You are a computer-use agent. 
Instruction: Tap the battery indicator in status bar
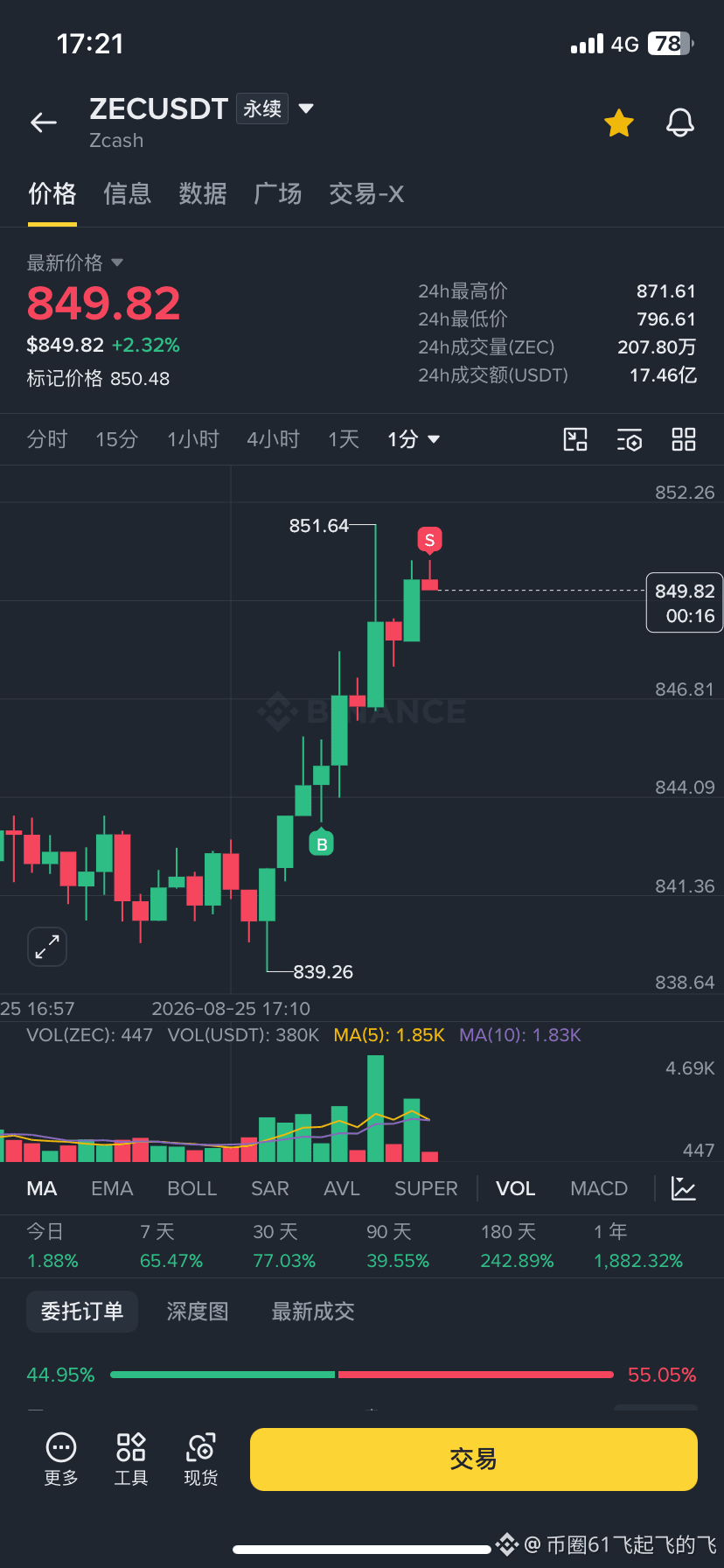[671, 44]
